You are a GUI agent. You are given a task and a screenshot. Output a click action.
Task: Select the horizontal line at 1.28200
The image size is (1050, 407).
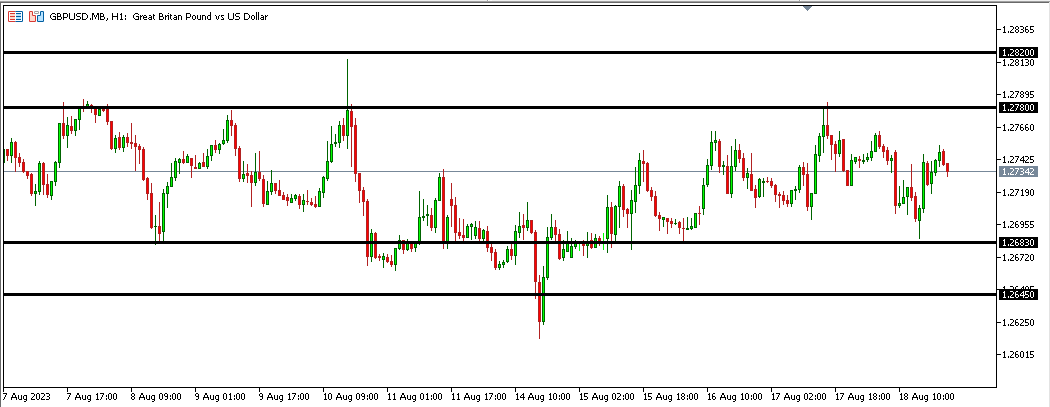(x=500, y=52)
